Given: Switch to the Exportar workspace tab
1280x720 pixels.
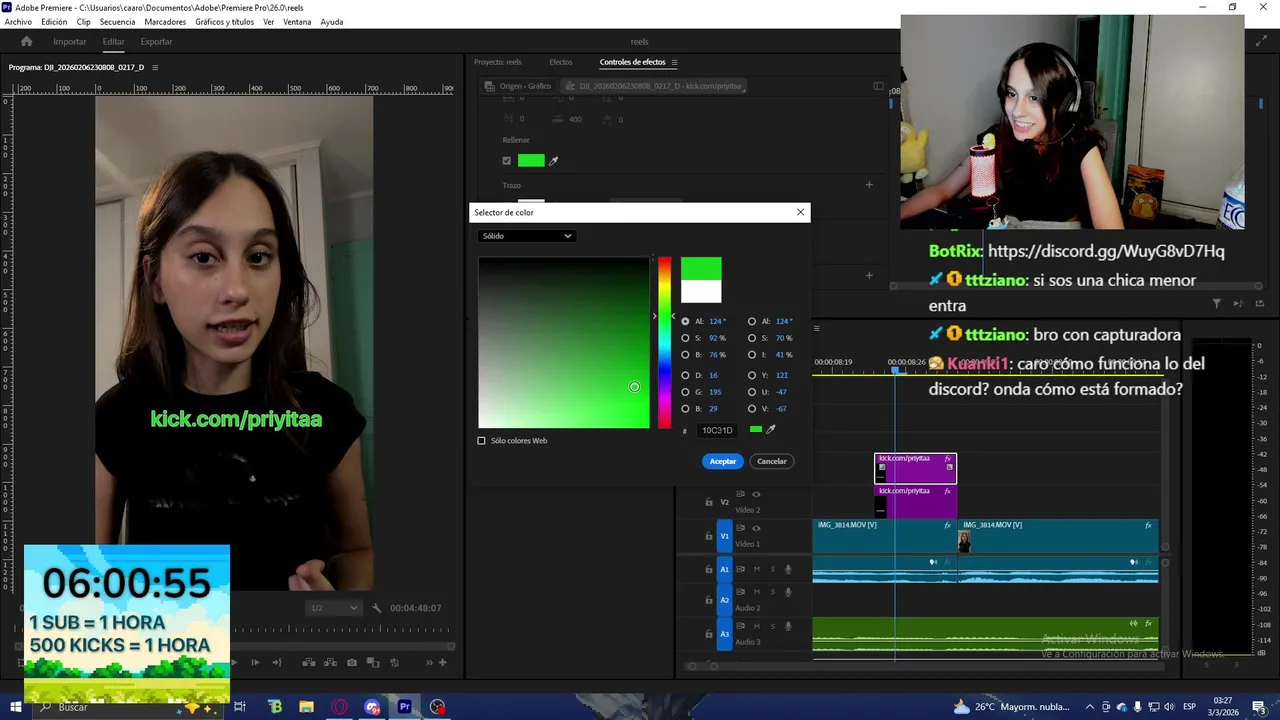Looking at the screenshot, I should click(x=156, y=42).
